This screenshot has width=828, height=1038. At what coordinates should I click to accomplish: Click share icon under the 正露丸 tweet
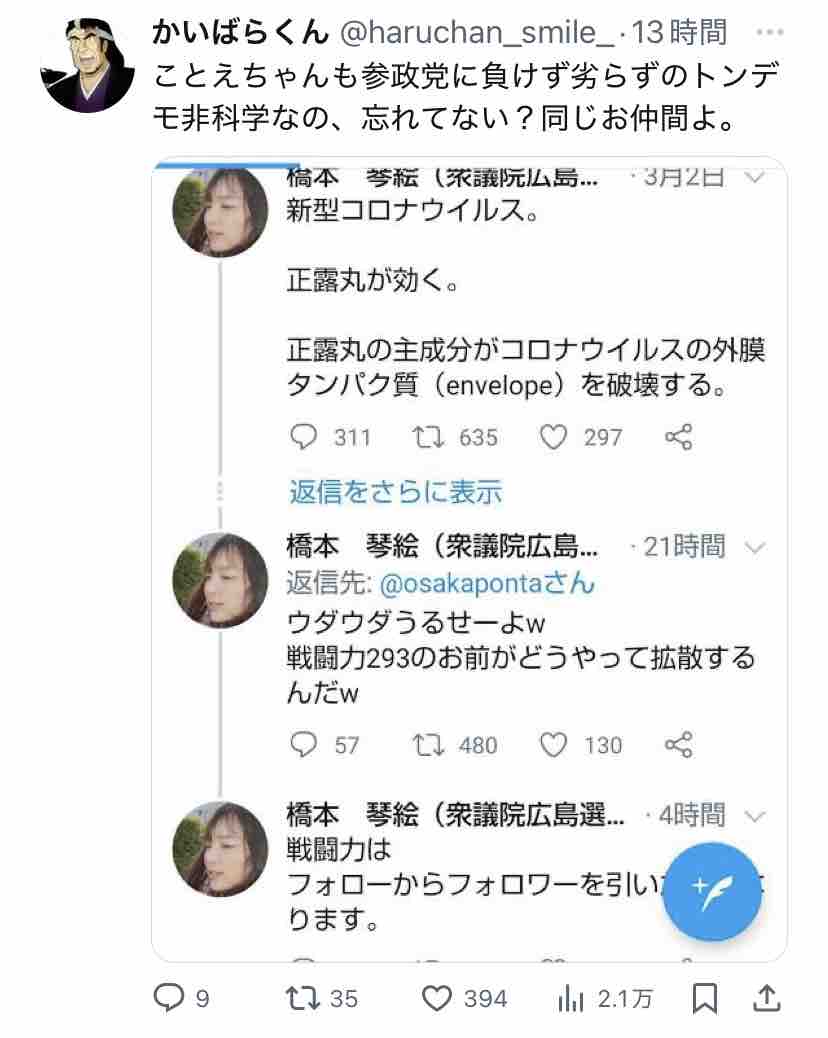coord(678,437)
